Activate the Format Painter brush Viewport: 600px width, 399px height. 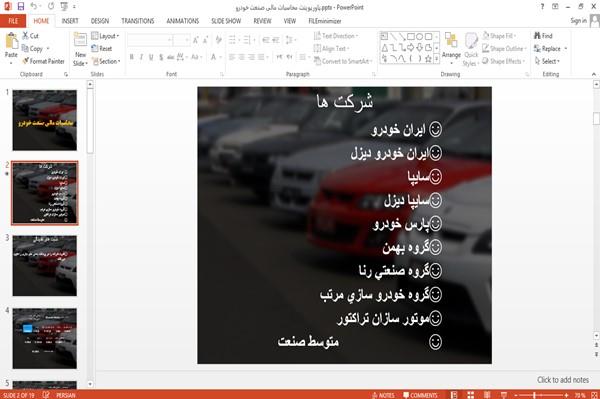click(x=26, y=61)
